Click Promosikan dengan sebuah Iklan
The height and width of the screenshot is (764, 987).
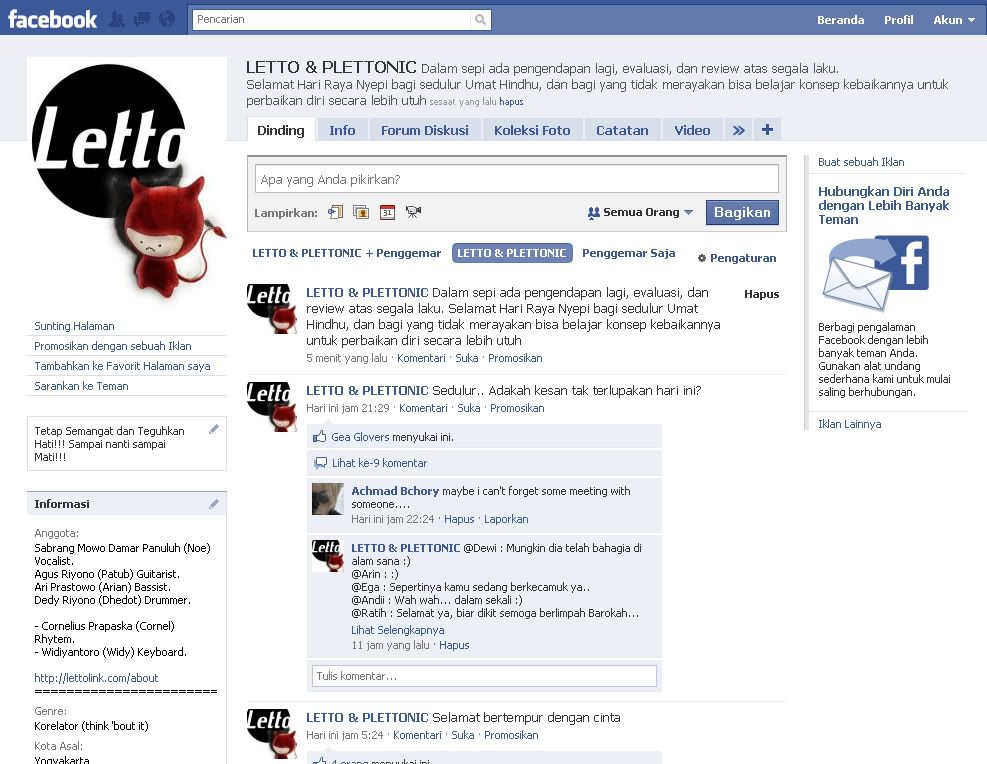(113, 346)
